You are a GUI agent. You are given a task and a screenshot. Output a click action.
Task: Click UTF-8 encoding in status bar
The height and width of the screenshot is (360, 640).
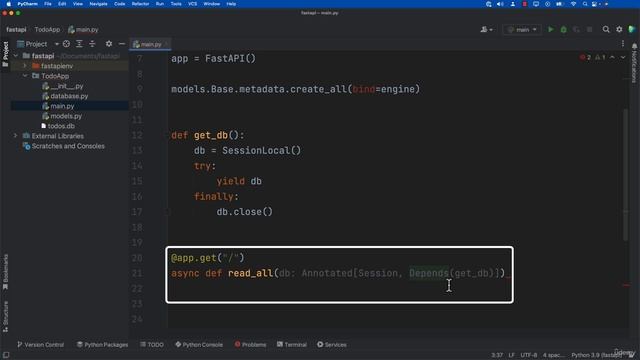pyautogui.click(x=529, y=355)
